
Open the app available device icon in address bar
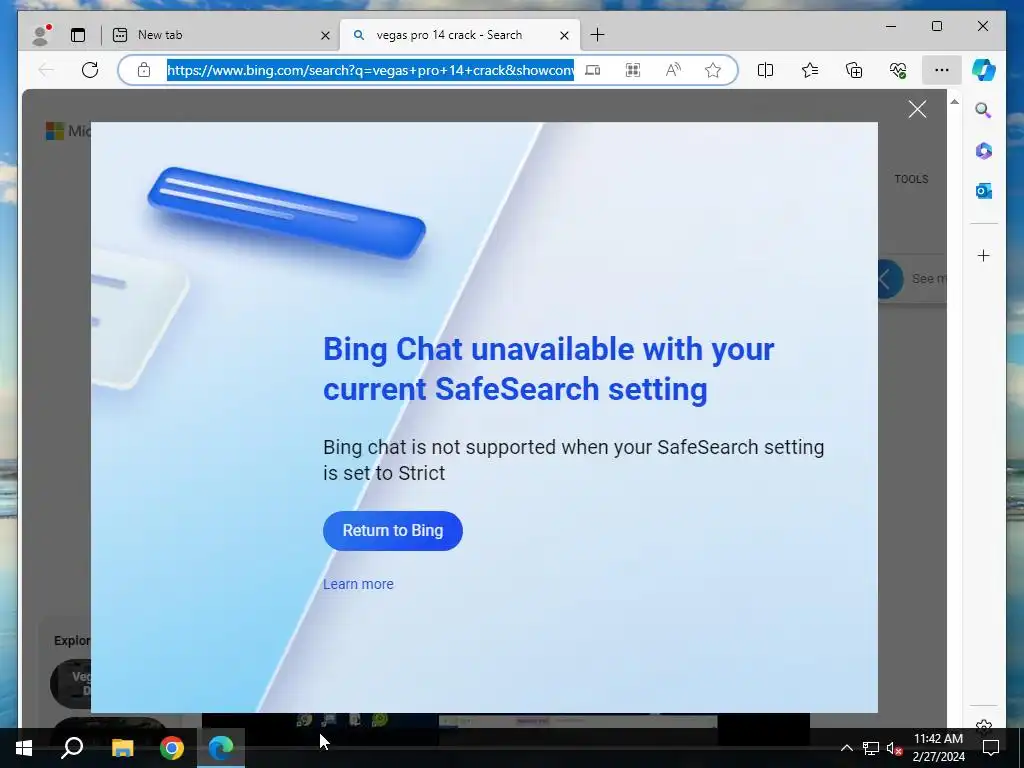[592, 70]
